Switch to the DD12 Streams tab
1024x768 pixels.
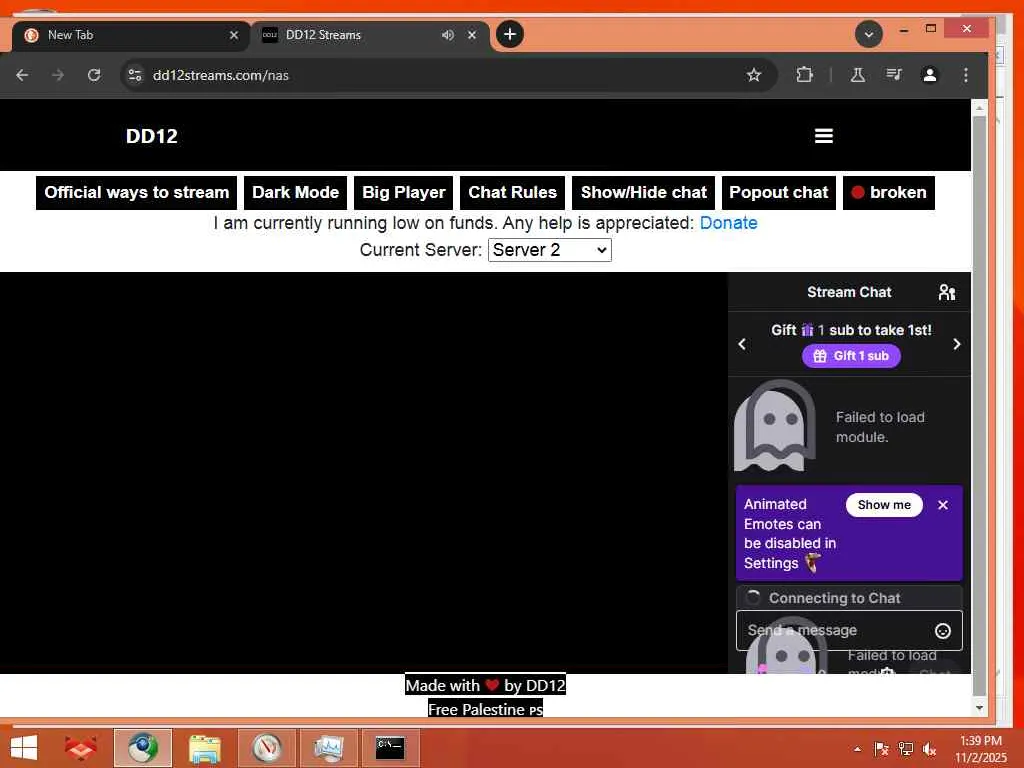tap(370, 35)
